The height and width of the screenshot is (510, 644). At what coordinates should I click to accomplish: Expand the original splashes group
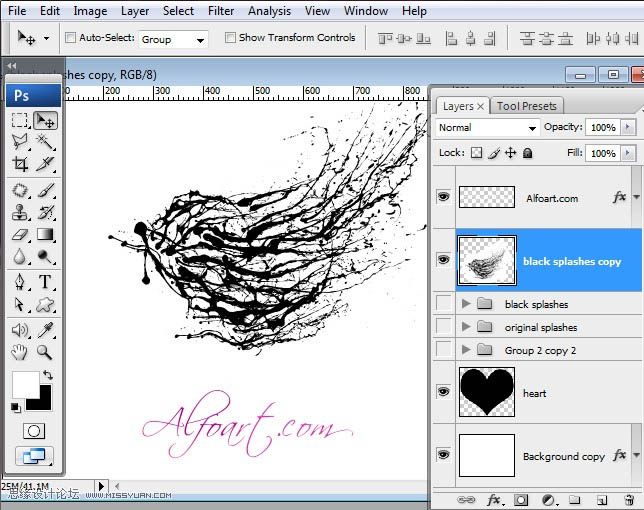point(466,327)
